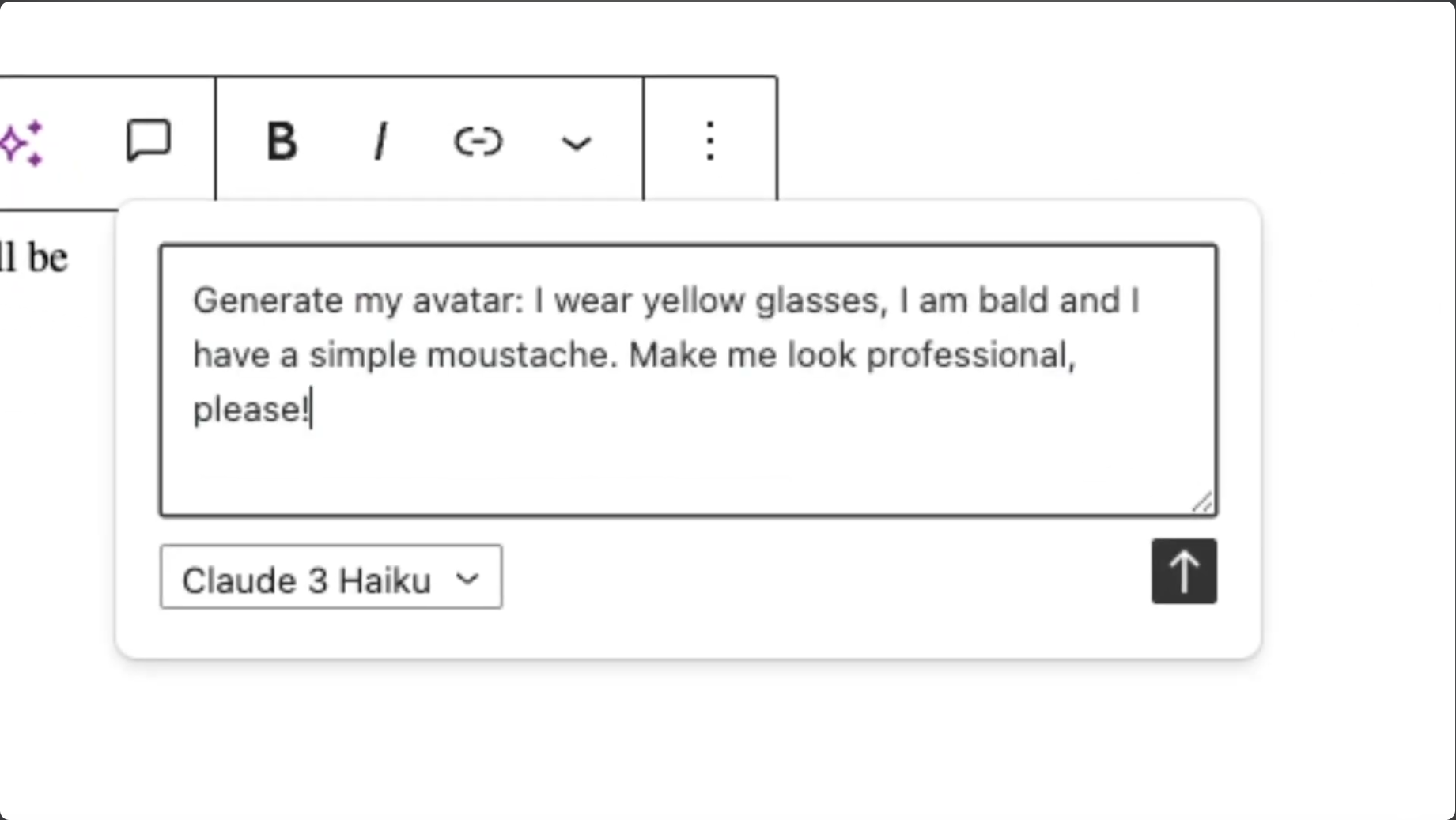Expand more formatting options chevron
The height and width of the screenshot is (820, 1456).
(576, 144)
